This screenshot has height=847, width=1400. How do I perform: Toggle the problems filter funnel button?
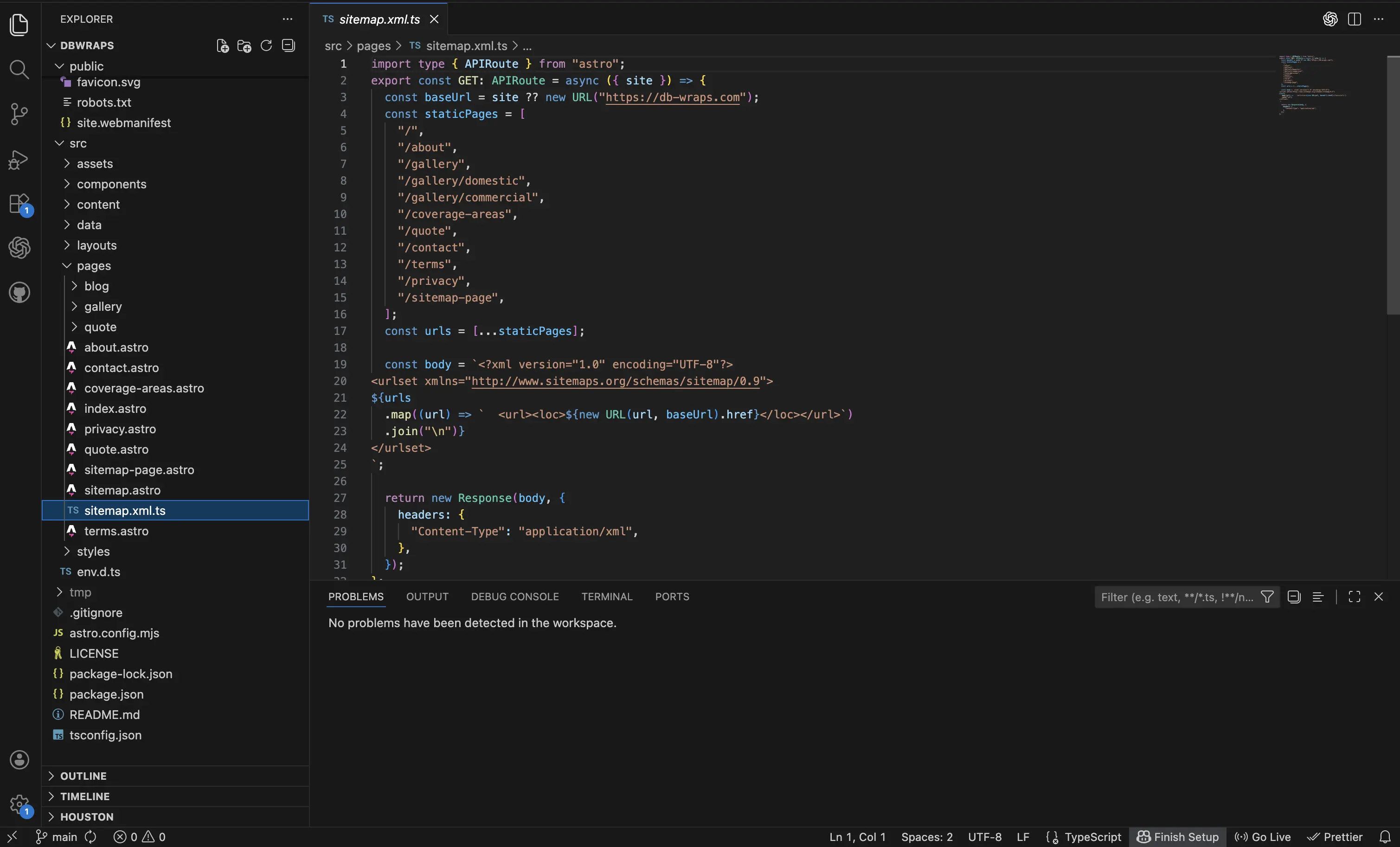coord(1267,597)
